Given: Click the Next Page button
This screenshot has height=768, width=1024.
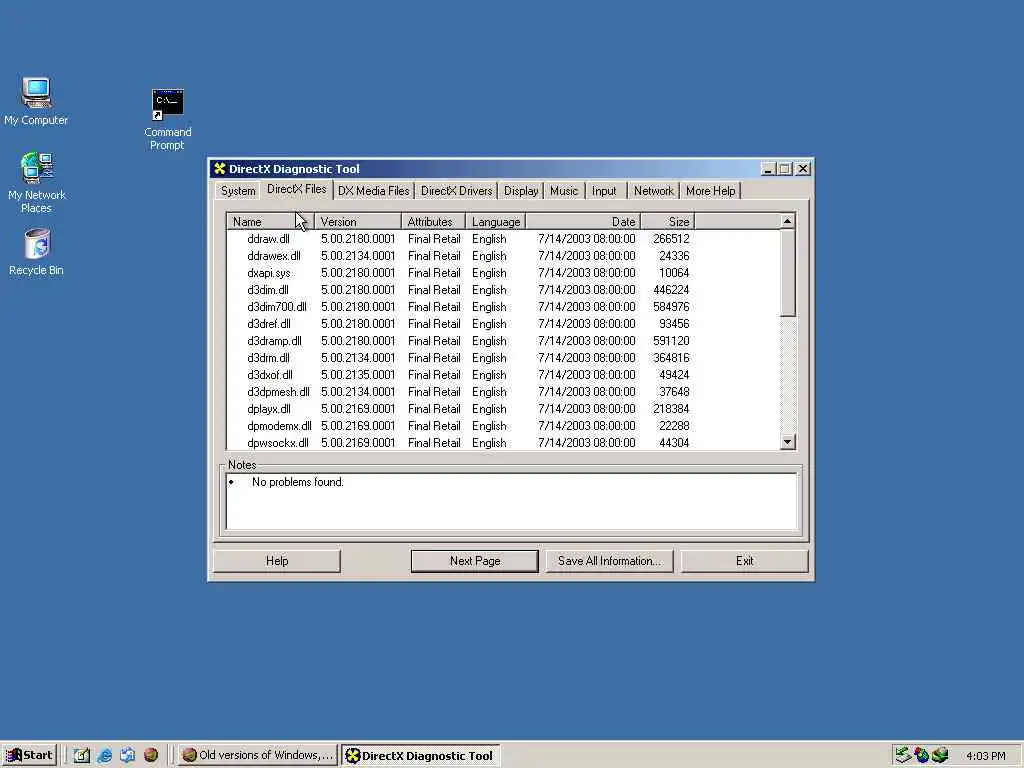Looking at the screenshot, I should click(x=475, y=561).
